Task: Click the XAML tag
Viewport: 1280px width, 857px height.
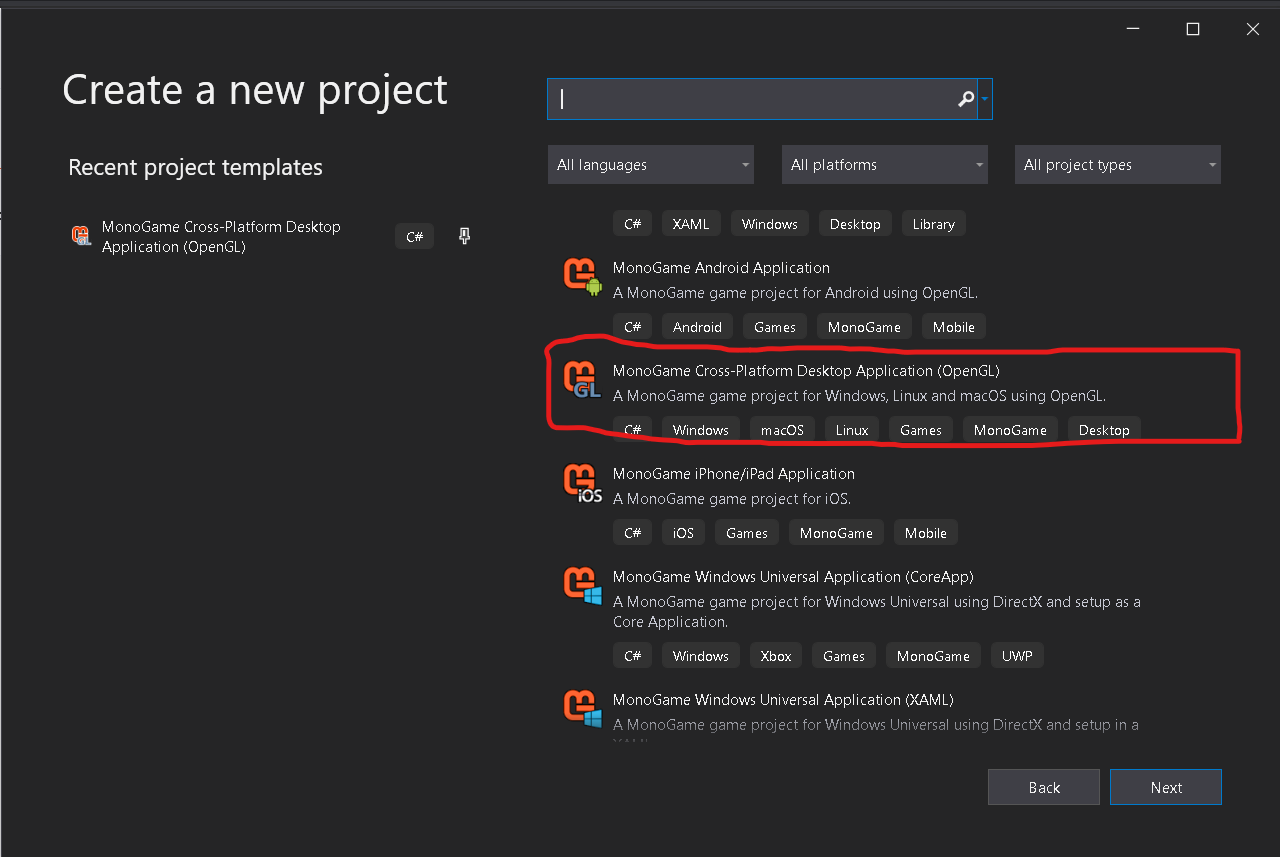Action: [x=691, y=224]
